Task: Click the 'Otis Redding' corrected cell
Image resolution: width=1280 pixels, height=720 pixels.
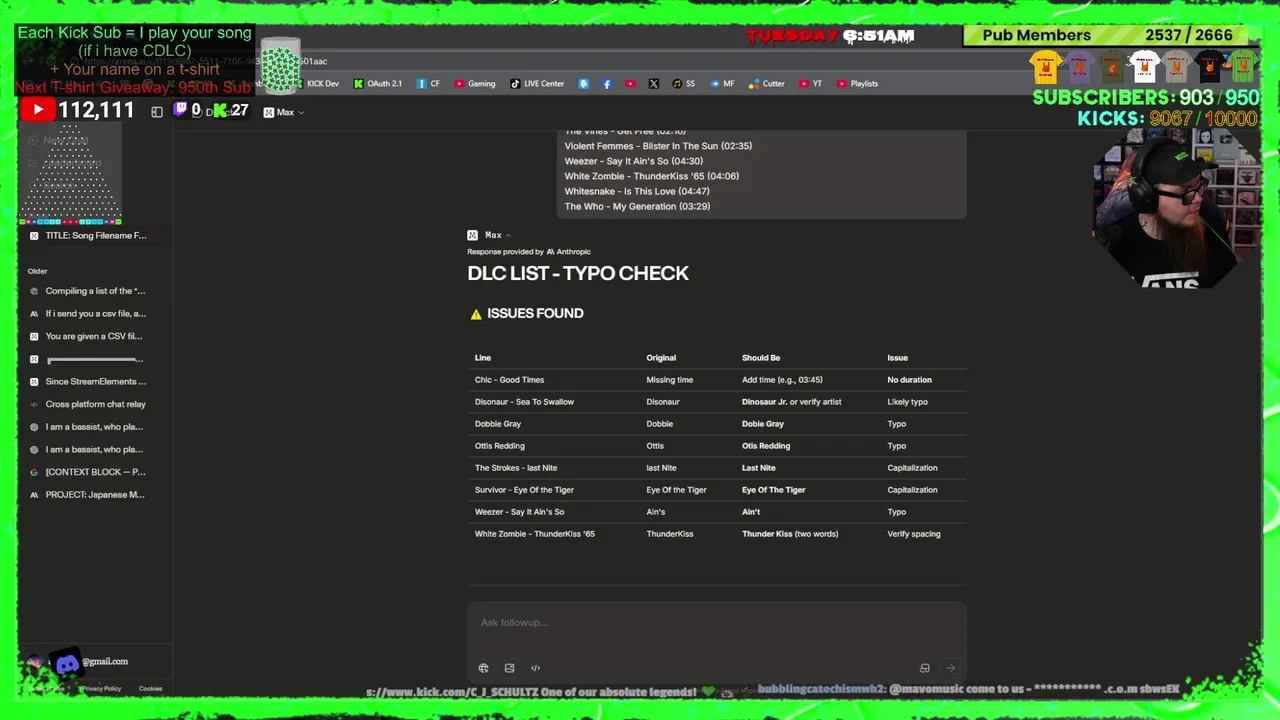Action: 766,446
